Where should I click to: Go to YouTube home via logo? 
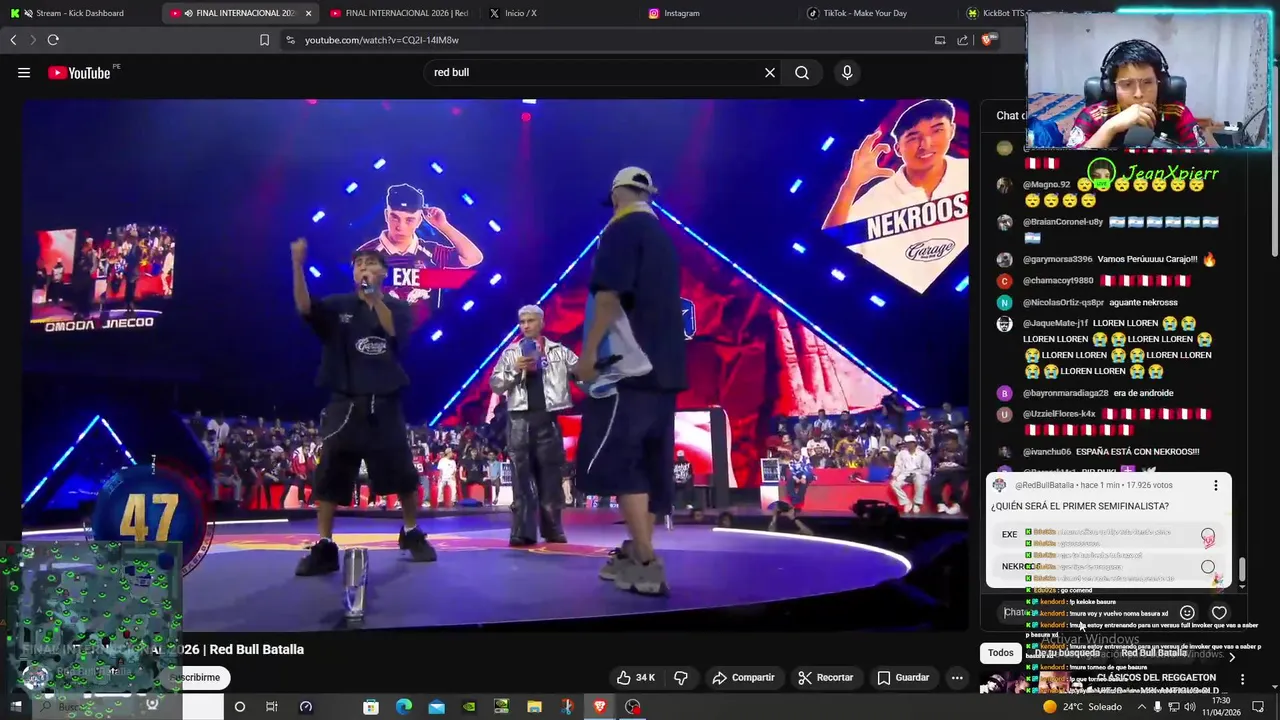click(79, 73)
